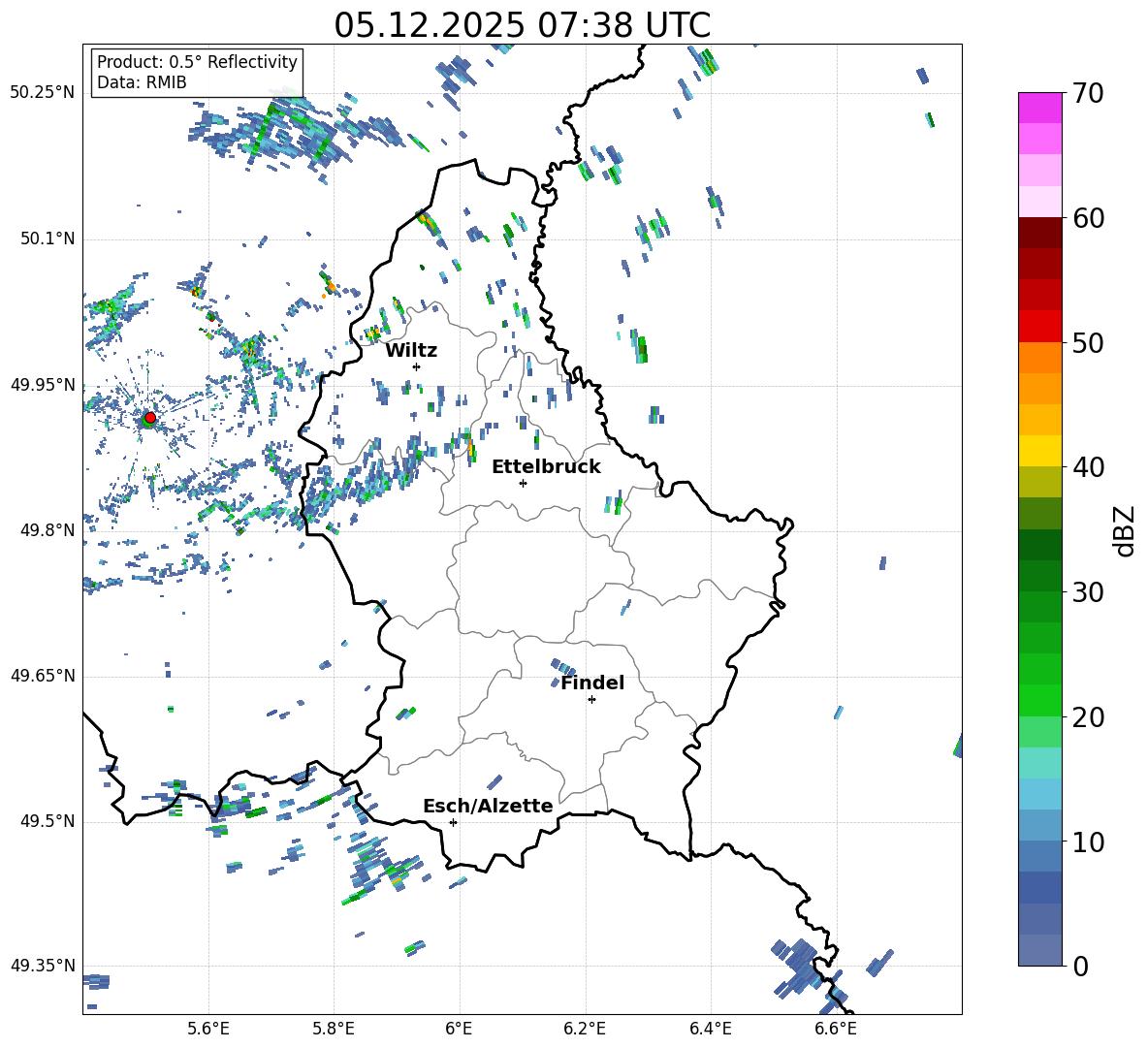The height and width of the screenshot is (1048, 1148).
Task: Click the red radar site marker dot
Action: click(149, 418)
